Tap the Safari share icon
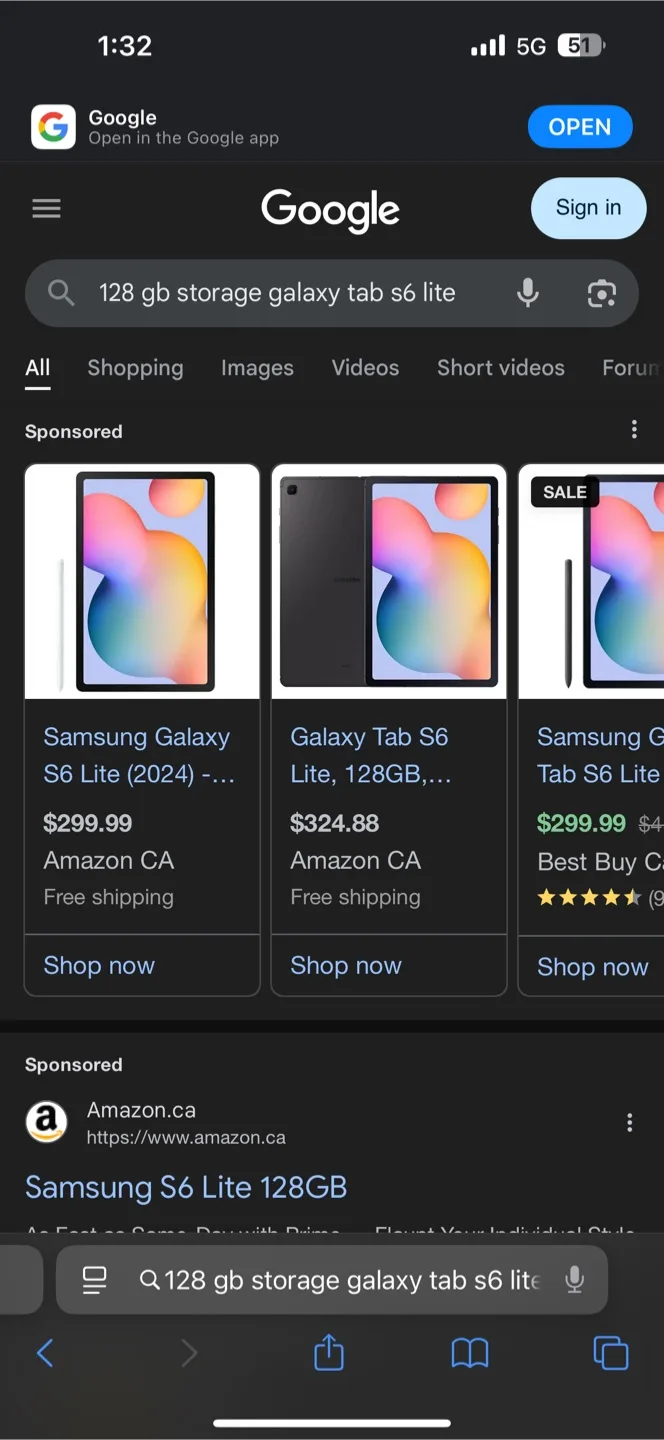Image resolution: width=664 pixels, height=1440 pixels. coord(328,1353)
